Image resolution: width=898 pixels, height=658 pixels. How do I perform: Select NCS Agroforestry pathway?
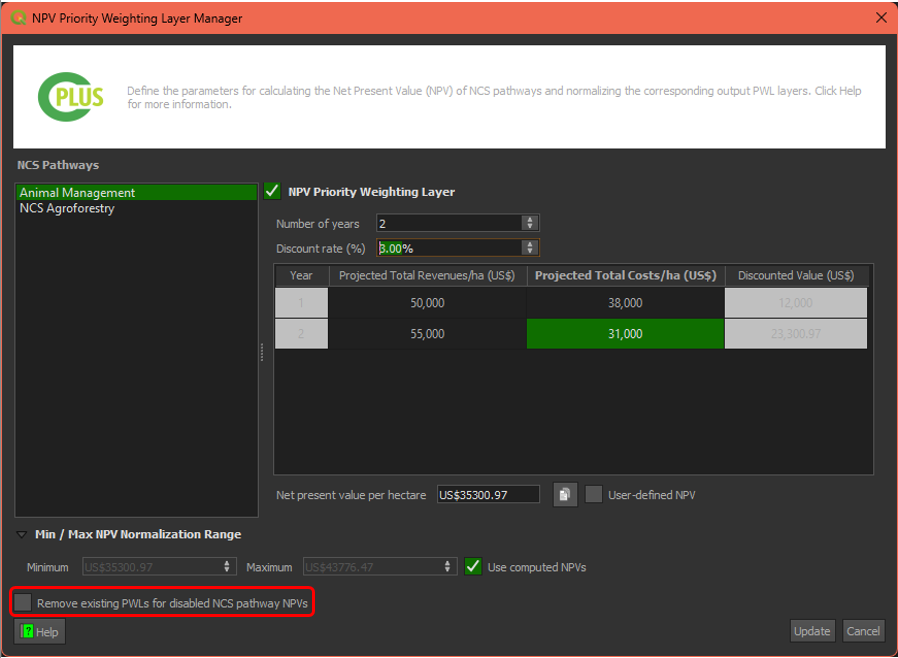click(136, 208)
